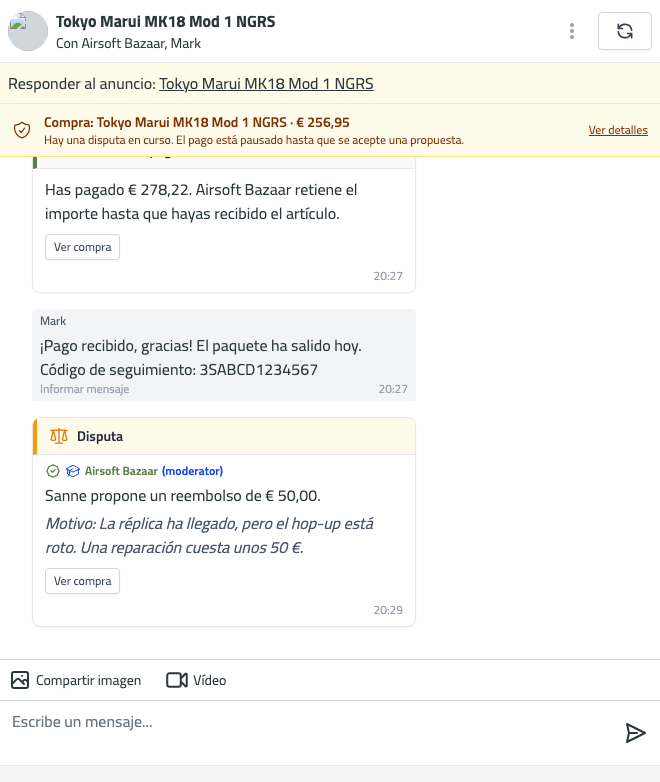Click the 'Con Airsoft Bazaar, Mark' subtitle
This screenshot has height=782, width=660.
coord(128,43)
